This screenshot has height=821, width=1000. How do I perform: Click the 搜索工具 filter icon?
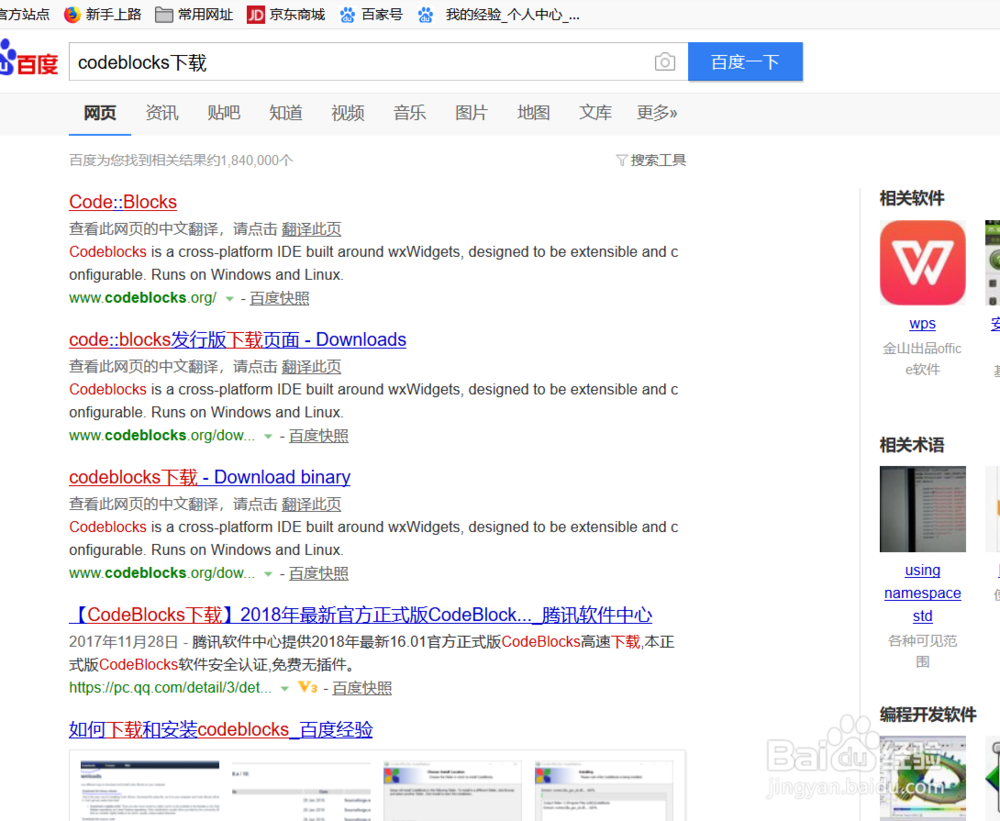(621, 160)
